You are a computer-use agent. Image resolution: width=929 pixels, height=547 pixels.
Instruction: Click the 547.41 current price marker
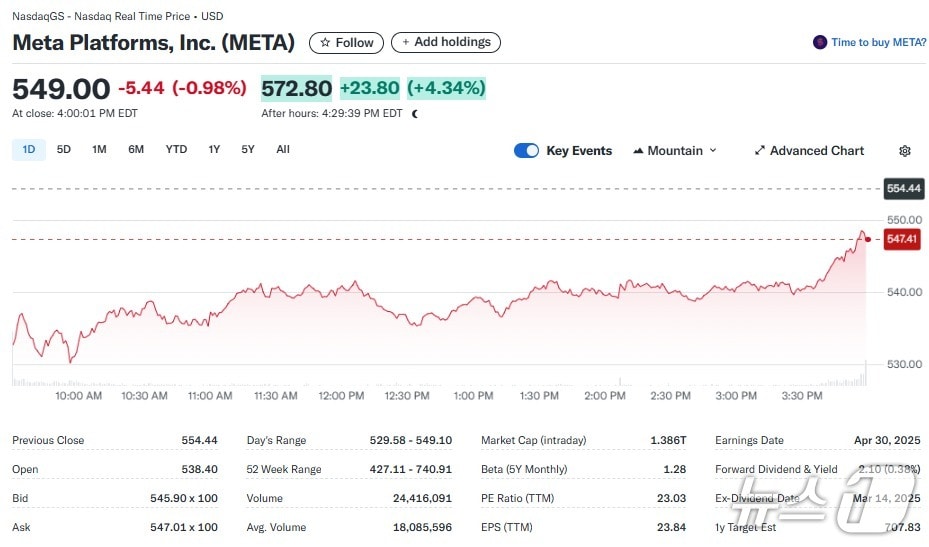click(903, 240)
